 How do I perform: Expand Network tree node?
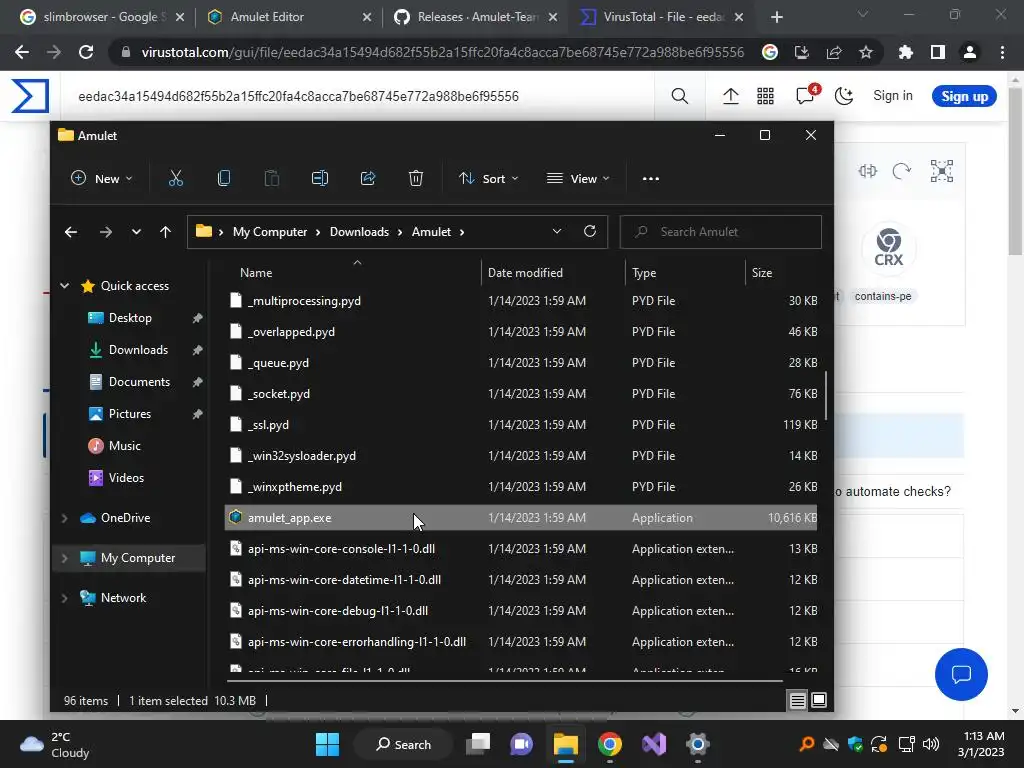(x=65, y=598)
